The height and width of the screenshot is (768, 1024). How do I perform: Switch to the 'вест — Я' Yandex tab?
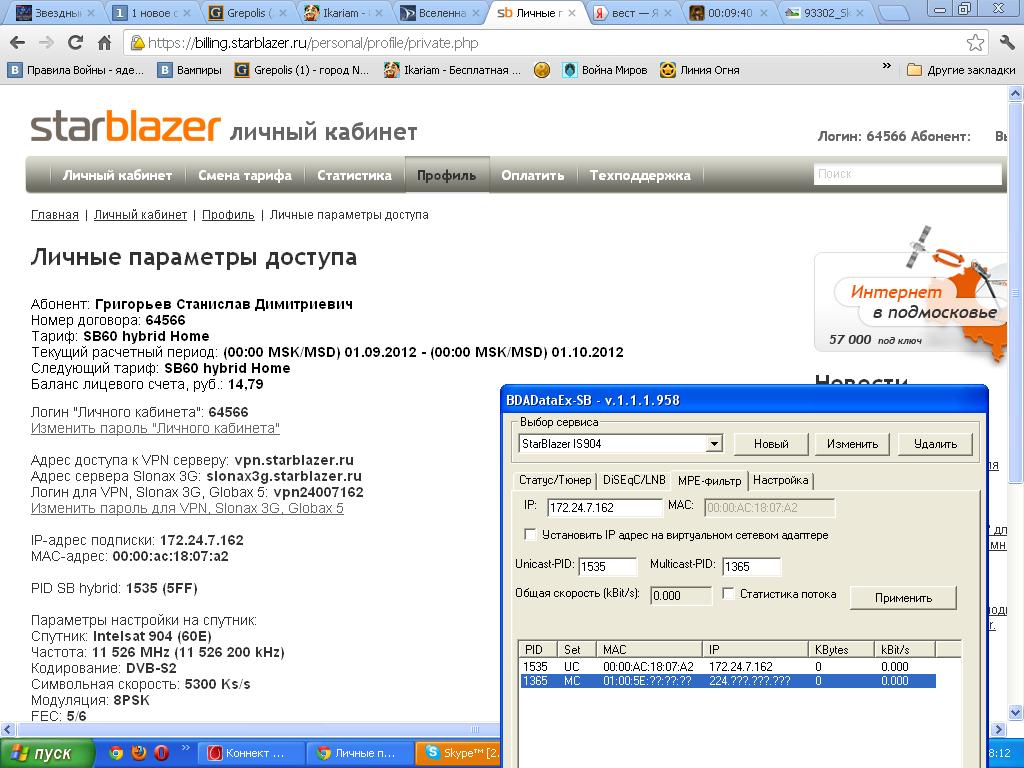[632, 12]
